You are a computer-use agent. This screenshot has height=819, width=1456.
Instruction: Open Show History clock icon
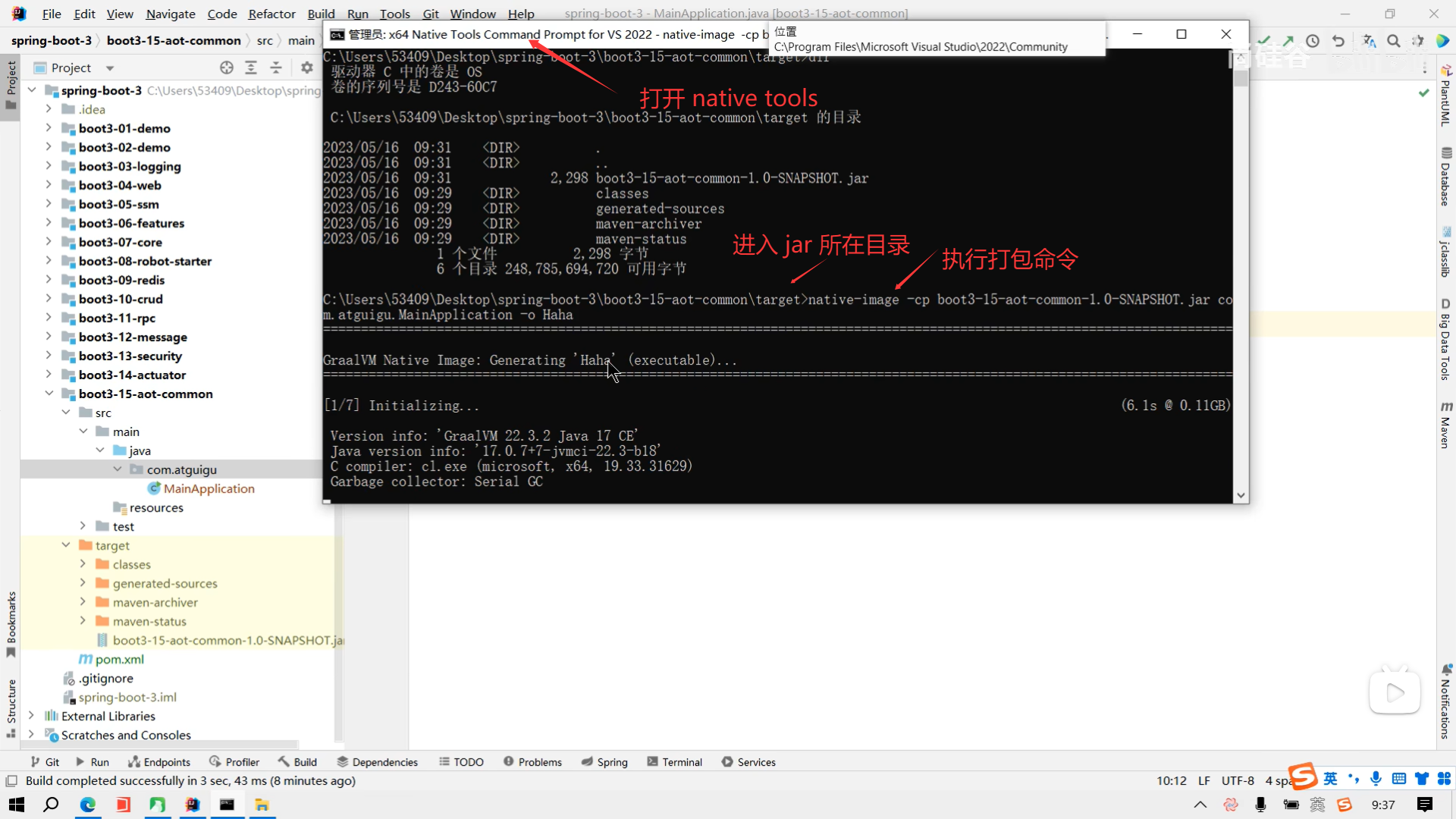[1313, 41]
